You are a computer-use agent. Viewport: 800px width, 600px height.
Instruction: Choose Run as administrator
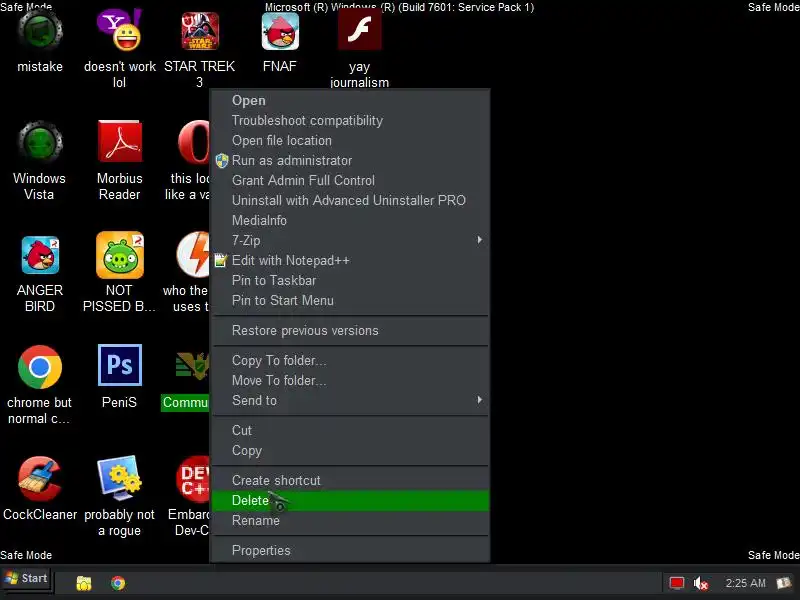coord(350,161)
